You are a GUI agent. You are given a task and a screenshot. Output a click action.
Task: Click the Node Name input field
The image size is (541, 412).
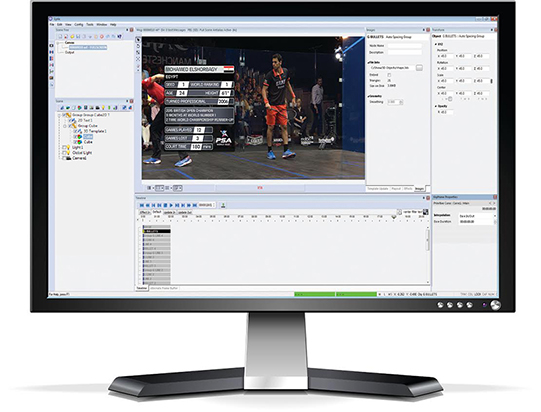[x=404, y=46]
